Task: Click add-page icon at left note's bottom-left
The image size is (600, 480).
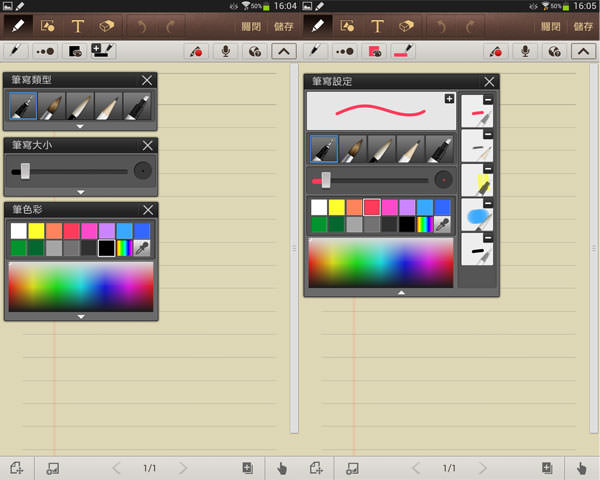Action: [x=16, y=467]
